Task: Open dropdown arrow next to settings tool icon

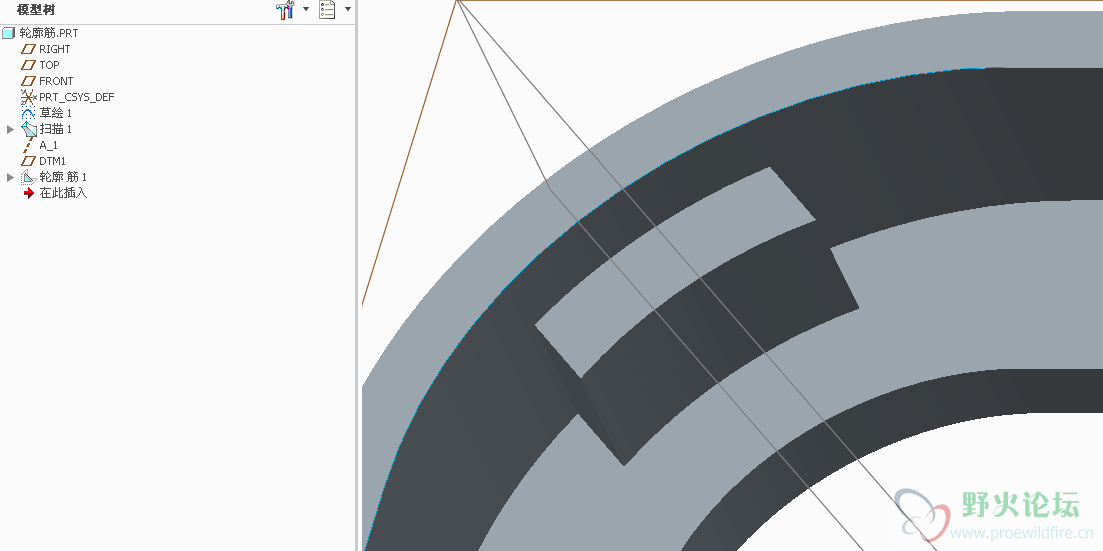Action: tap(305, 9)
